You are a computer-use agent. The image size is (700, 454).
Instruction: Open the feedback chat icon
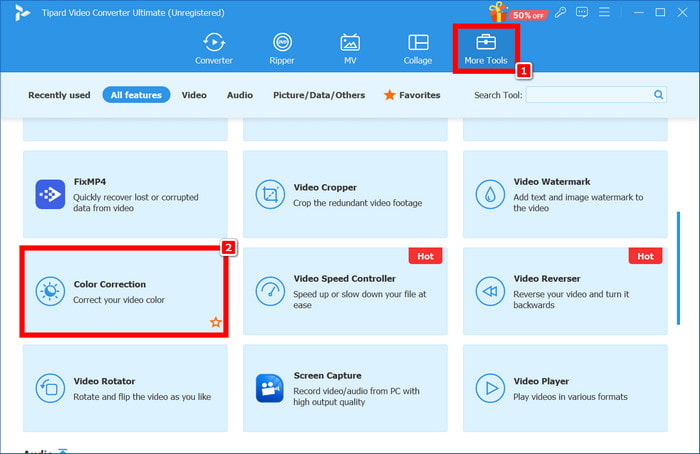582,12
